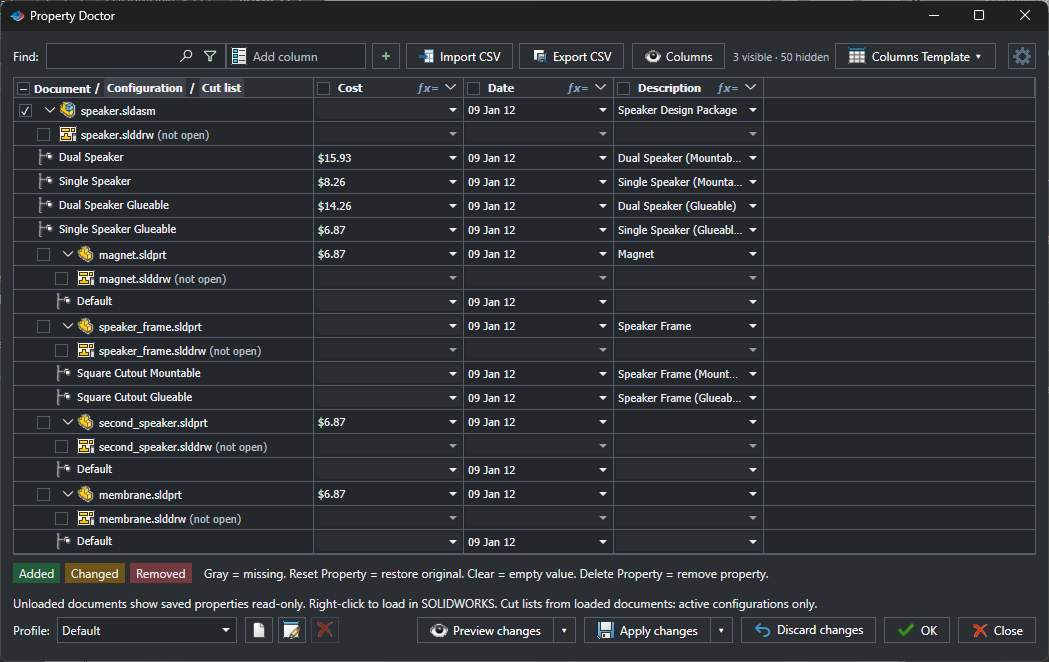Image resolution: width=1049 pixels, height=662 pixels.
Task: Click Property Doctor app icon in title bar
Action: pos(17,15)
